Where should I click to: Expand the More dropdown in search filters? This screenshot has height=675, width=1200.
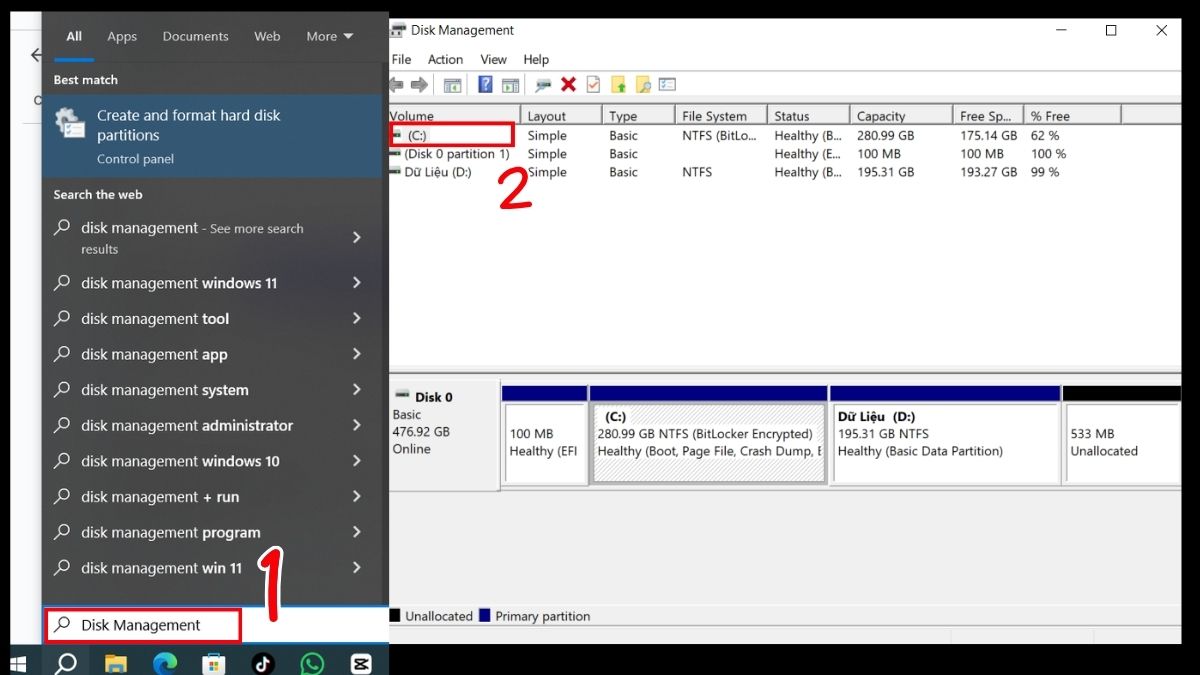pos(329,36)
